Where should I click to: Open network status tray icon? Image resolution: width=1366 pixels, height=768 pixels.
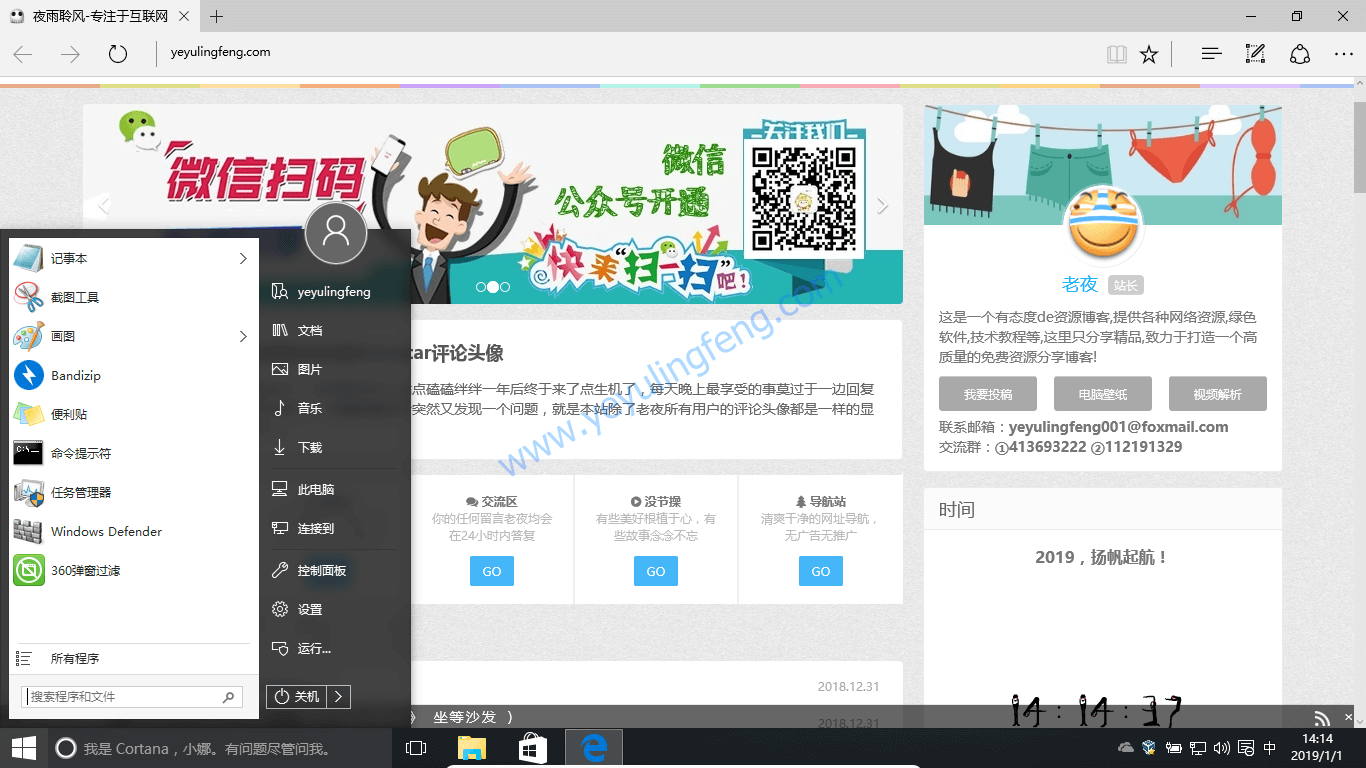pyautogui.click(x=1198, y=747)
